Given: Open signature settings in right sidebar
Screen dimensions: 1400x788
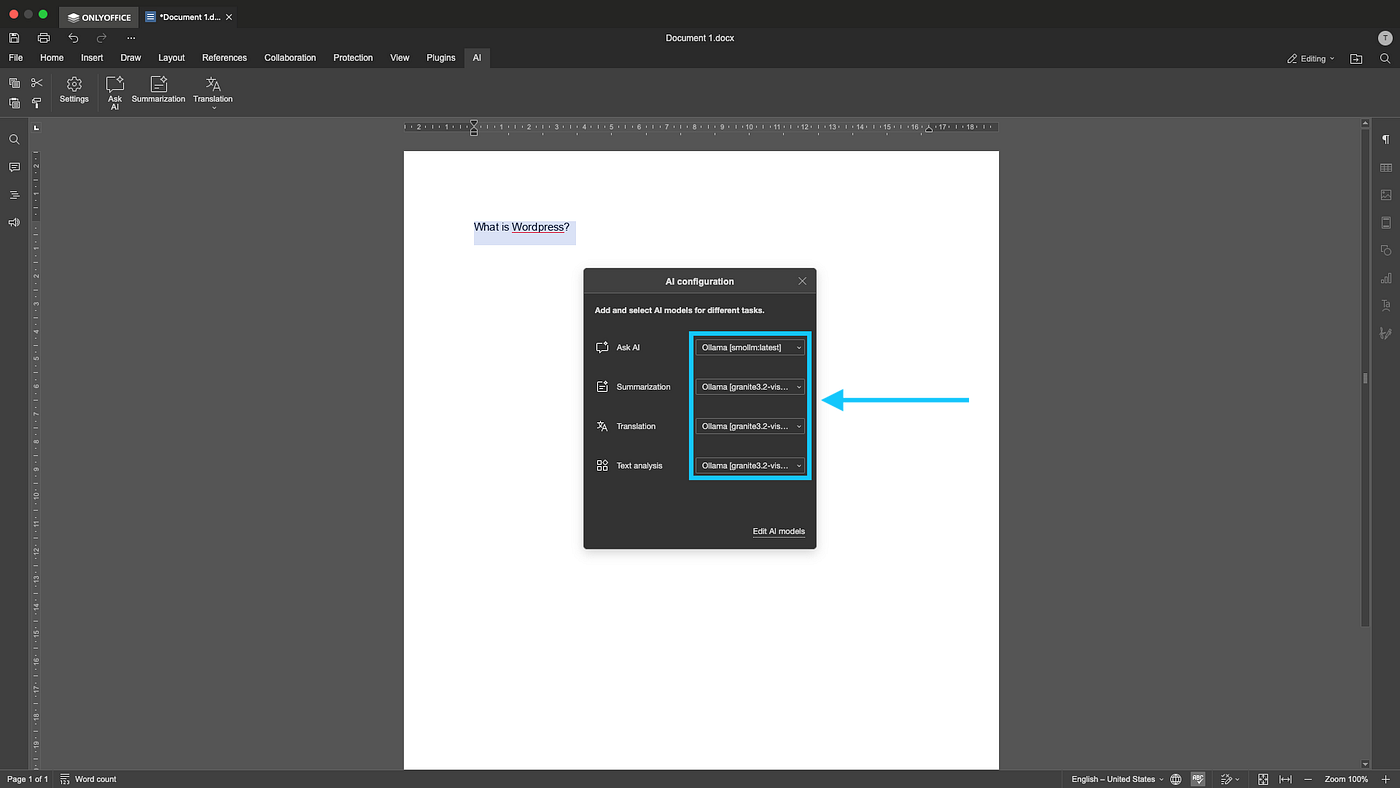Looking at the screenshot, I should 1386,333.
